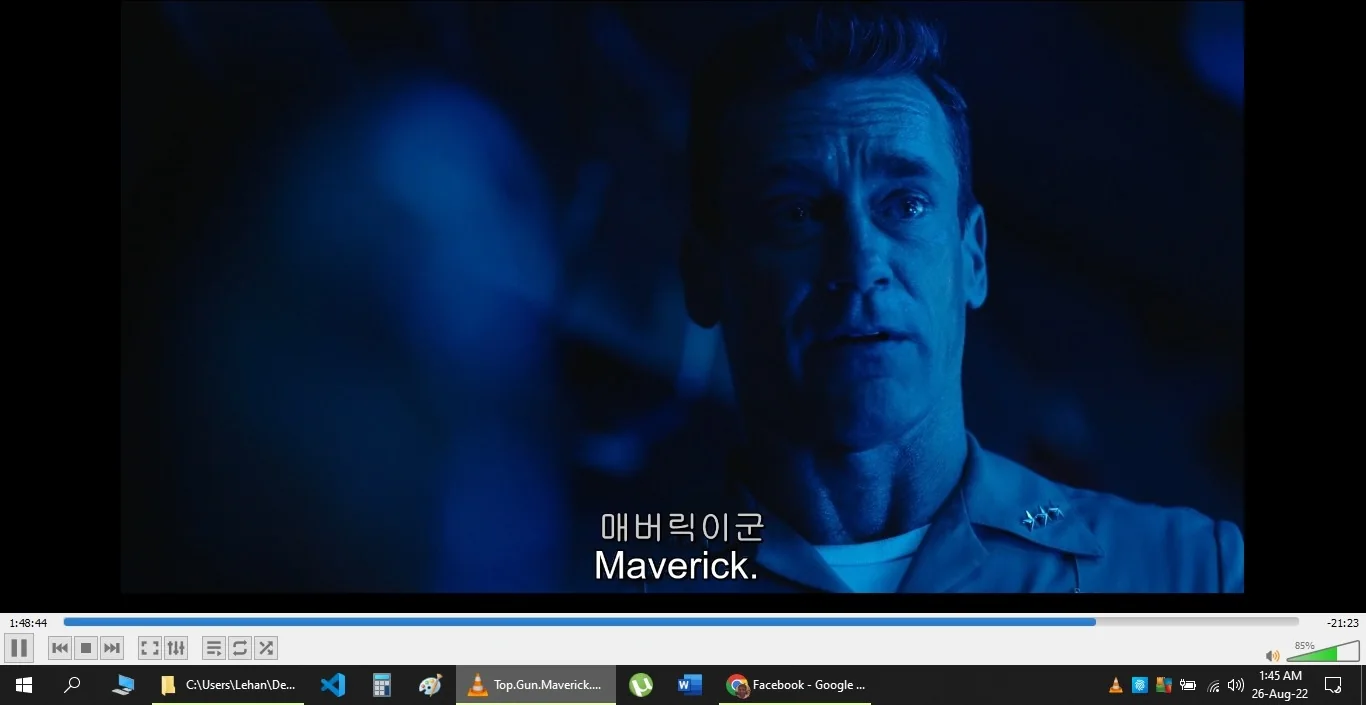Image resolution: width=1366 pixels, height=705 pixels.
Task: Open clock showing 1:45 AM
Action: coord(1281,685)
